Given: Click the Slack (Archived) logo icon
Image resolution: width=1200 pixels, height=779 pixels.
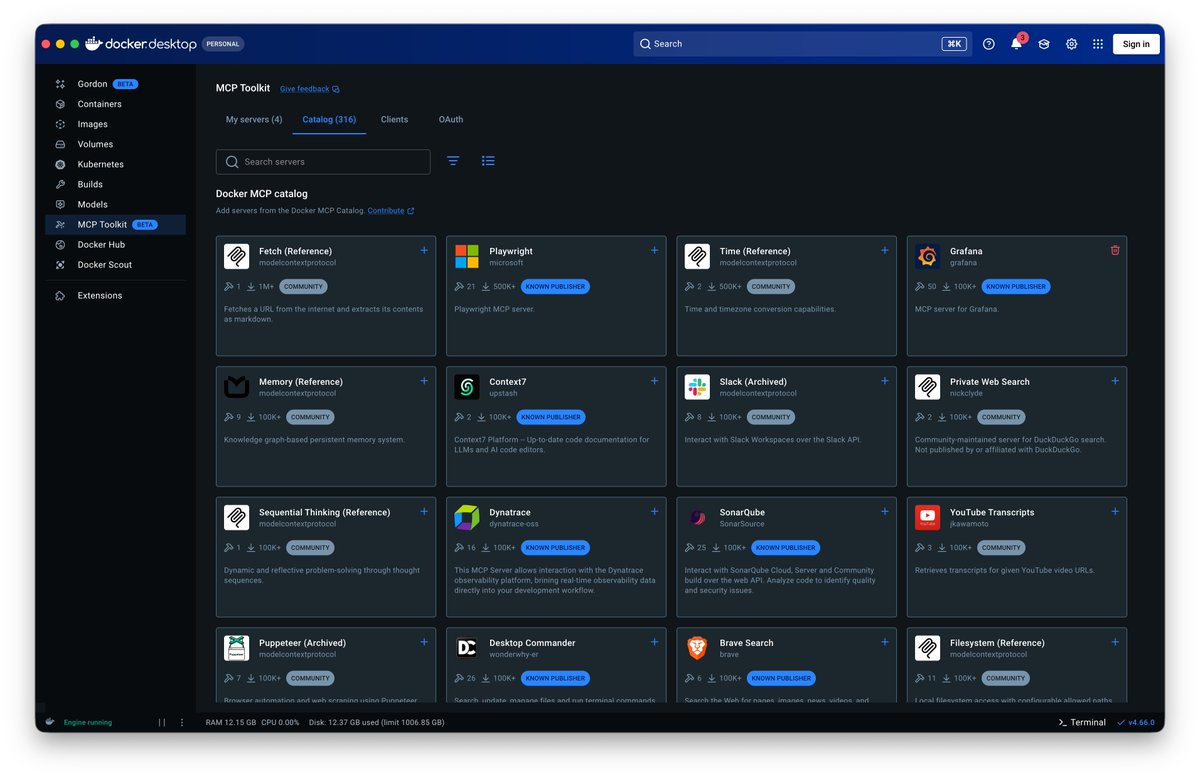Looking at the screenshot, I should 697,387.
